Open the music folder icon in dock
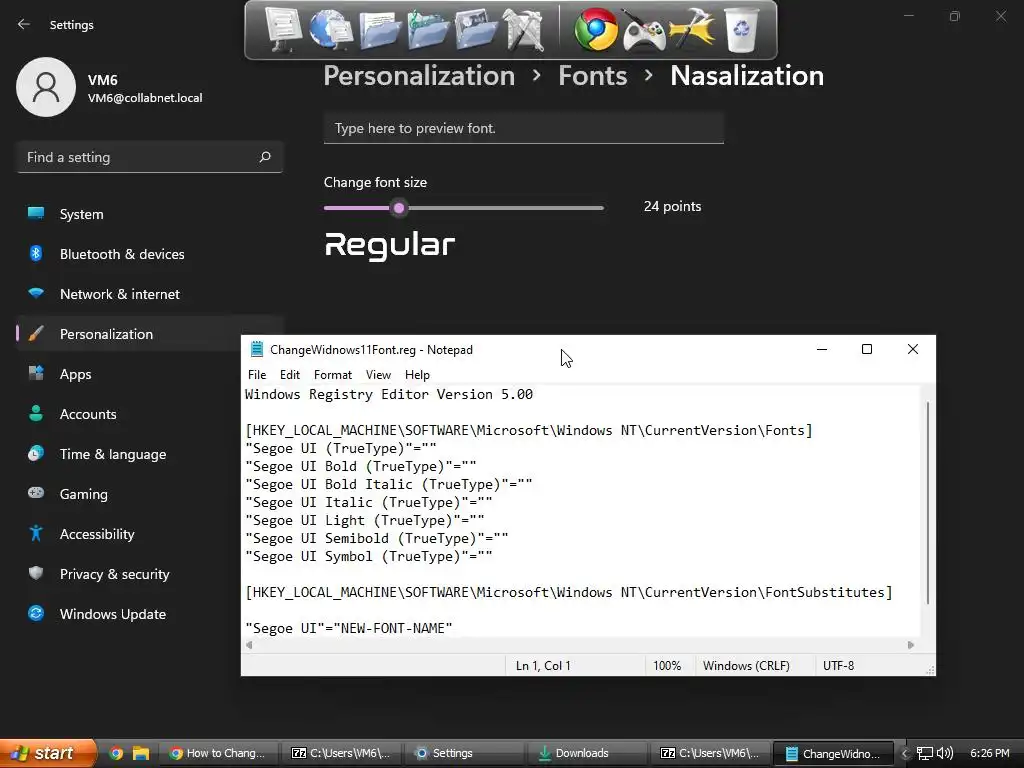 tap(428, 31)
